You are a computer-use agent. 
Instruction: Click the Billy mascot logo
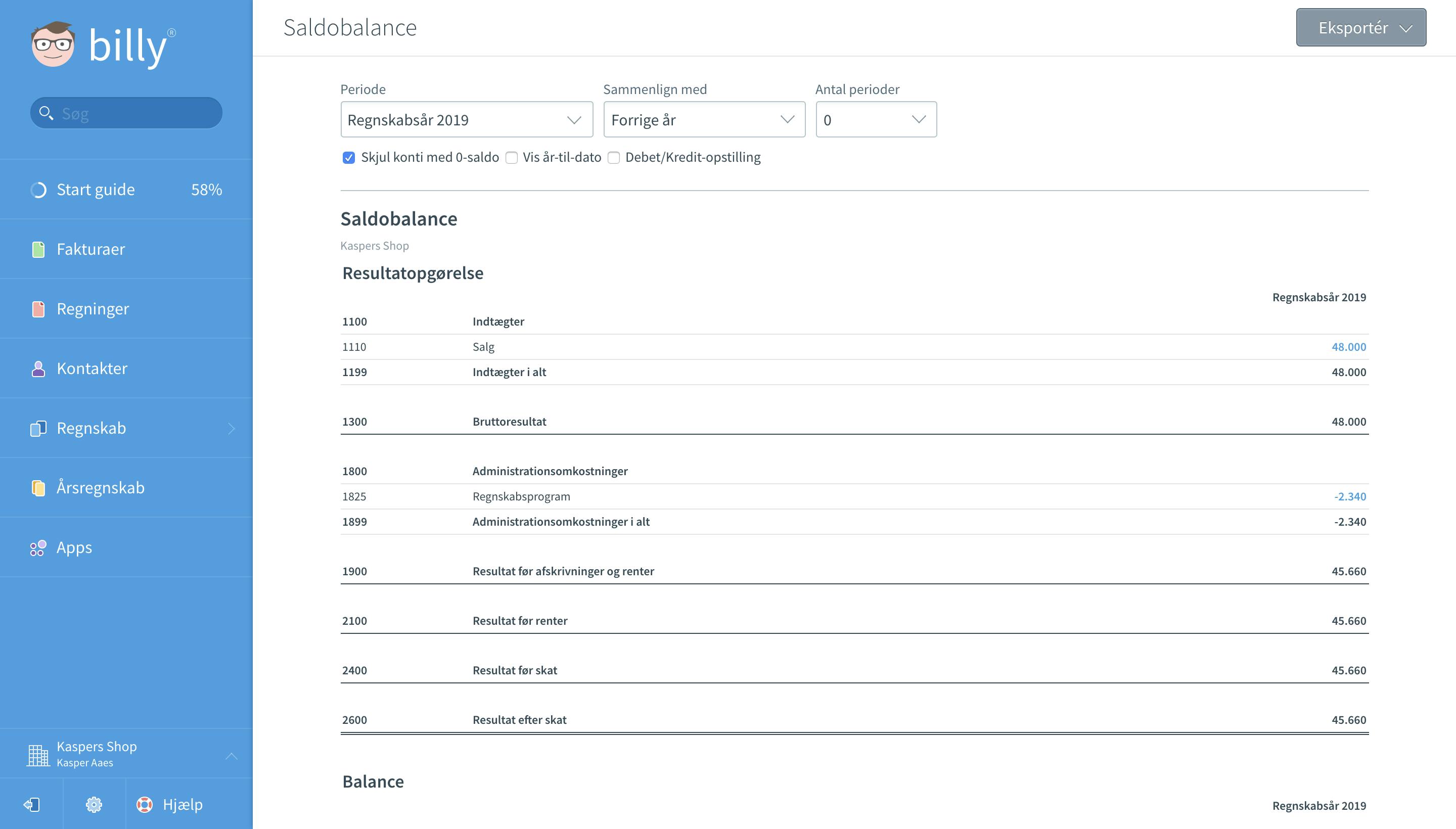[53, 44]
